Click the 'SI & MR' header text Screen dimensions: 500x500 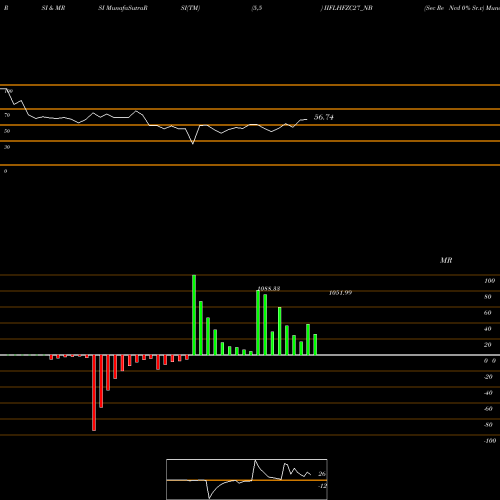[x=53, y=8]
